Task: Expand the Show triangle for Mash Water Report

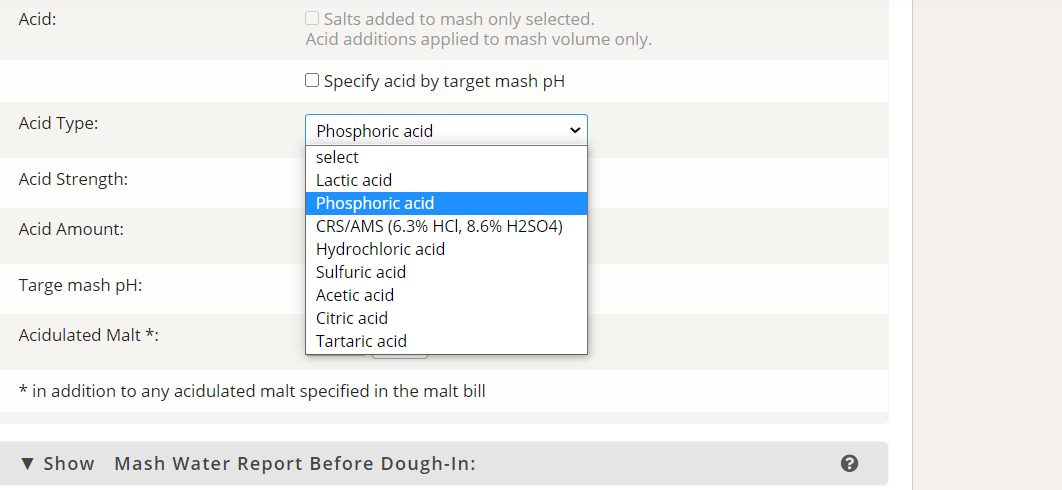Action: pos(27,464)
